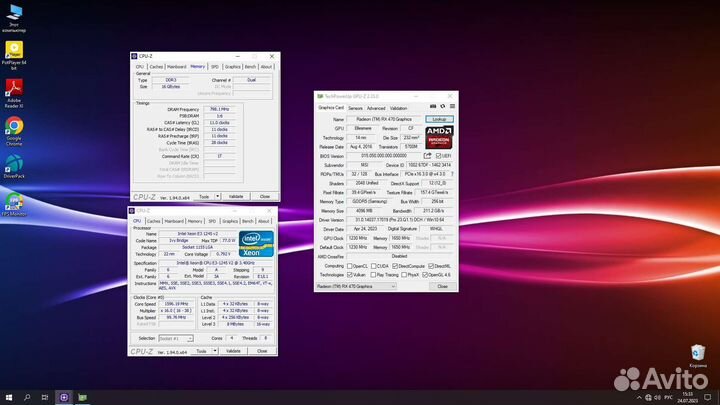Open the Windows Start menu

[9, 397]
